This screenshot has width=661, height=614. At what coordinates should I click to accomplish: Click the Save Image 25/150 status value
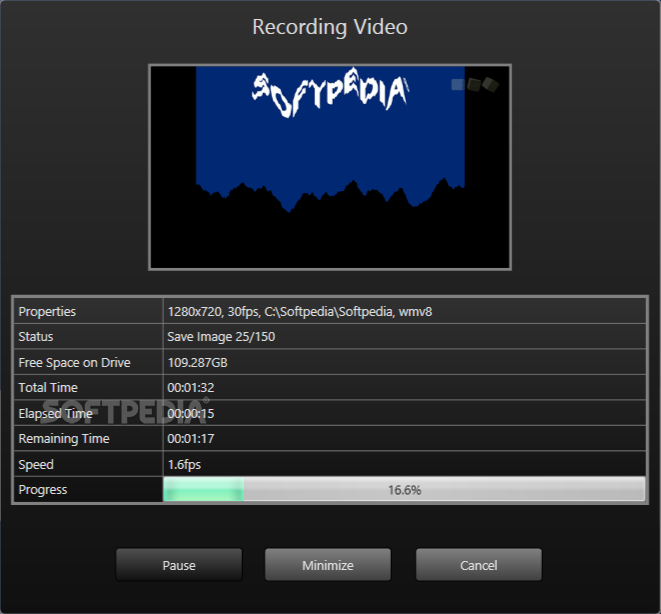pyautogui.click(x=221, y=337)
